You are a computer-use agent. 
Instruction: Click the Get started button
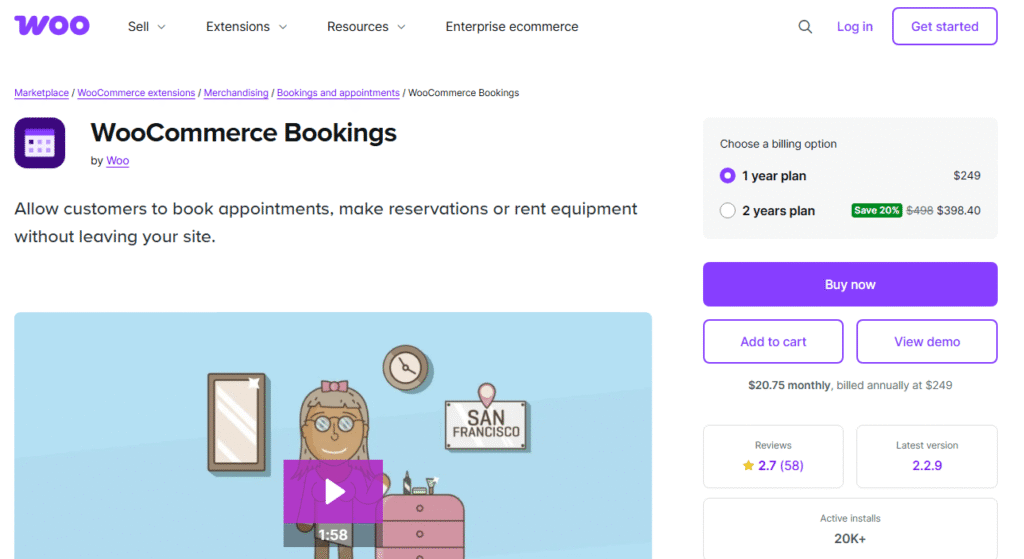click(944, 26)
